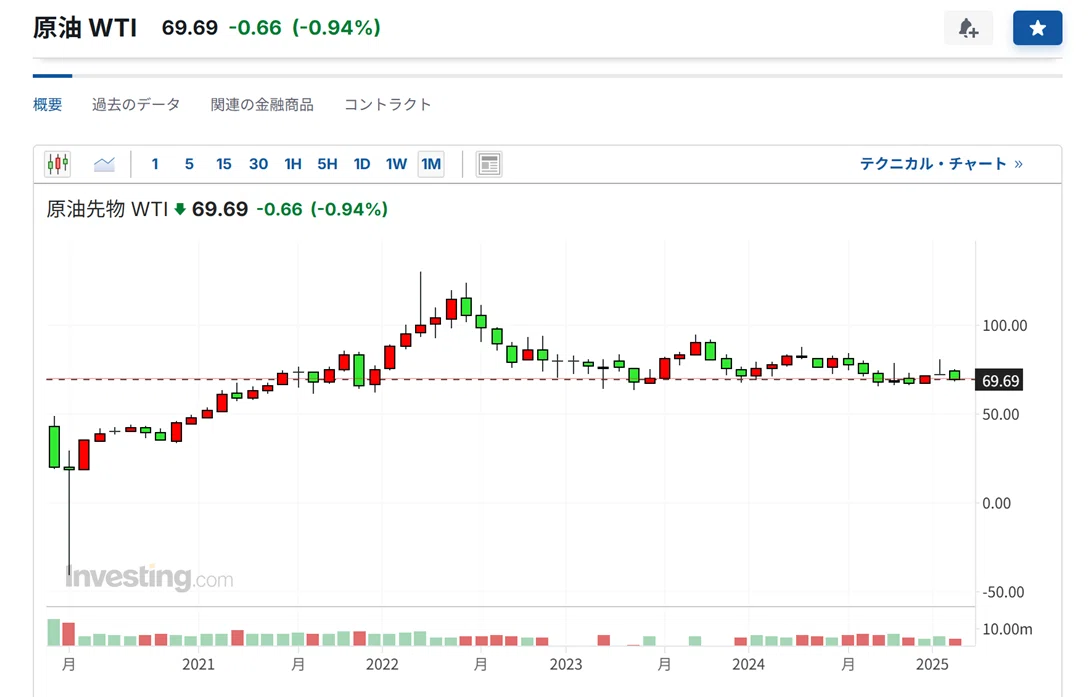Click the 69.69 price label on axis

click(999, 380)
